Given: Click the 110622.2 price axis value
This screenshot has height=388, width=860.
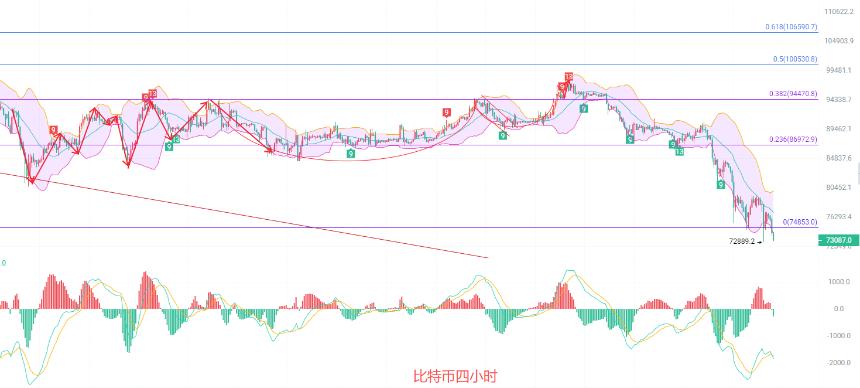Looking at the screenshot, I should (x=839, y=12).
